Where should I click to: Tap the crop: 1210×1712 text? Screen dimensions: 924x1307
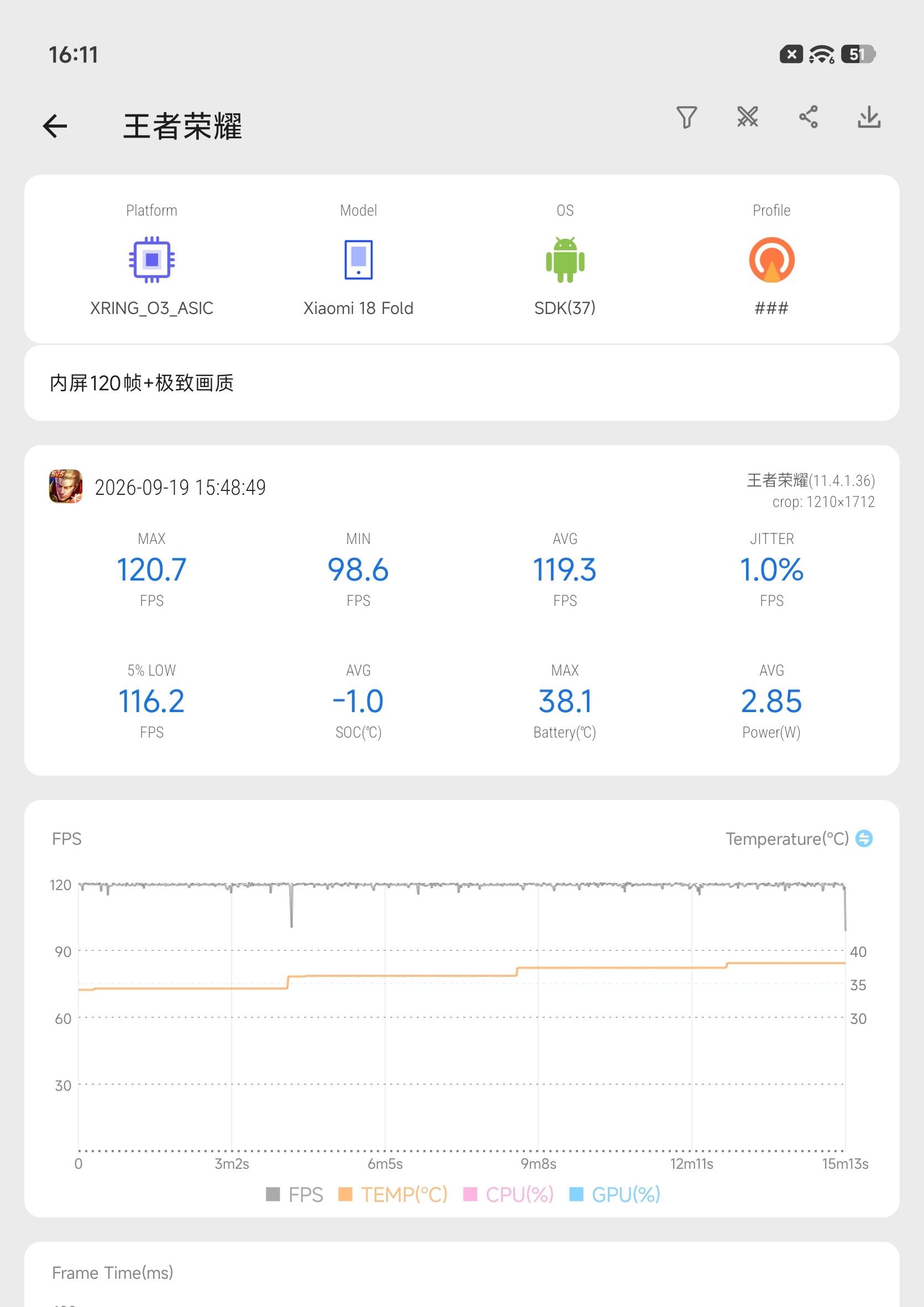pyautogui.click(x=823, y=501)
